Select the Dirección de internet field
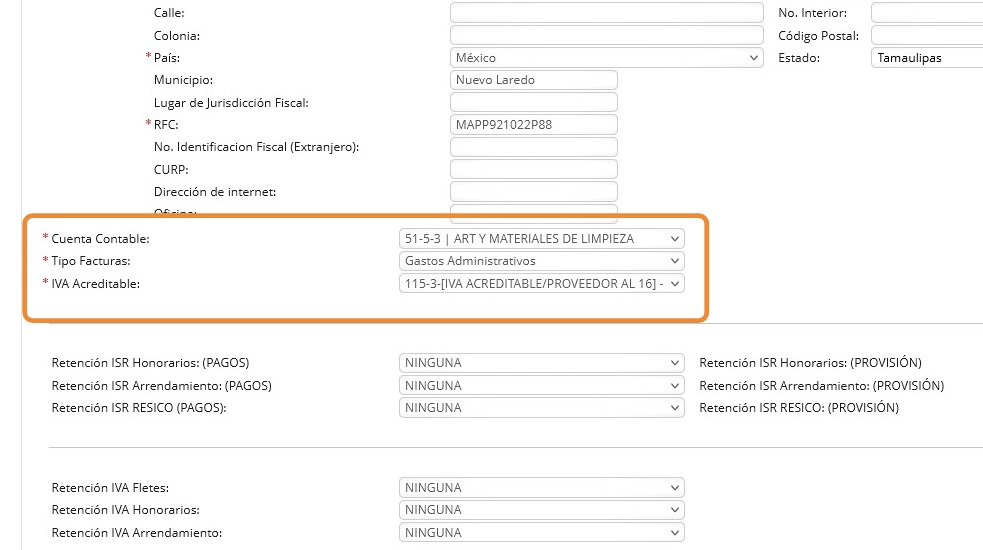This screenshot has height=550, width=983. 534,191
